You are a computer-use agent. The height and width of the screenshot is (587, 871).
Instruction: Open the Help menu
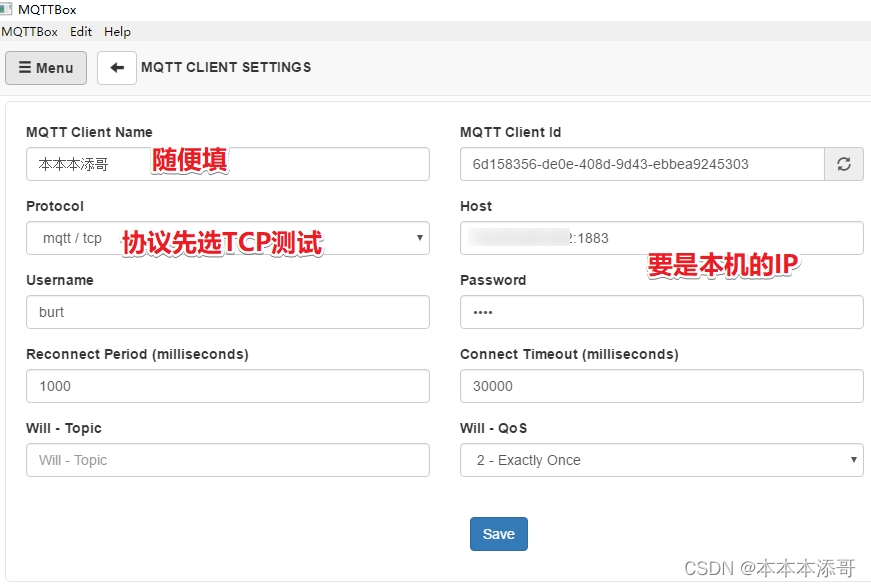pyautogui.click(x=117, y=31)
